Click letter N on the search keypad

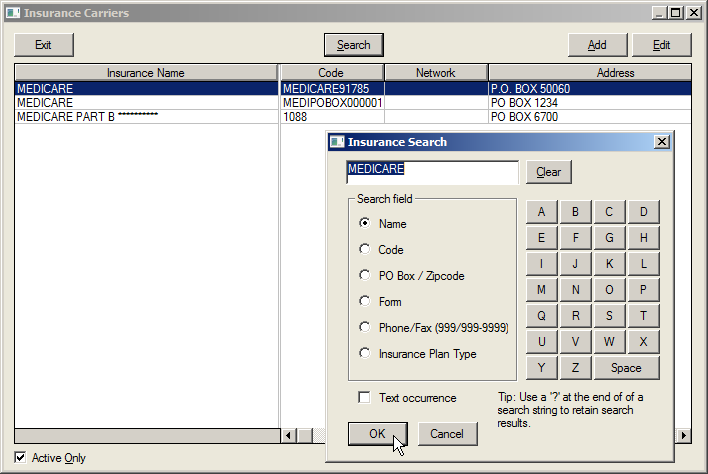(x=575, y=290)
